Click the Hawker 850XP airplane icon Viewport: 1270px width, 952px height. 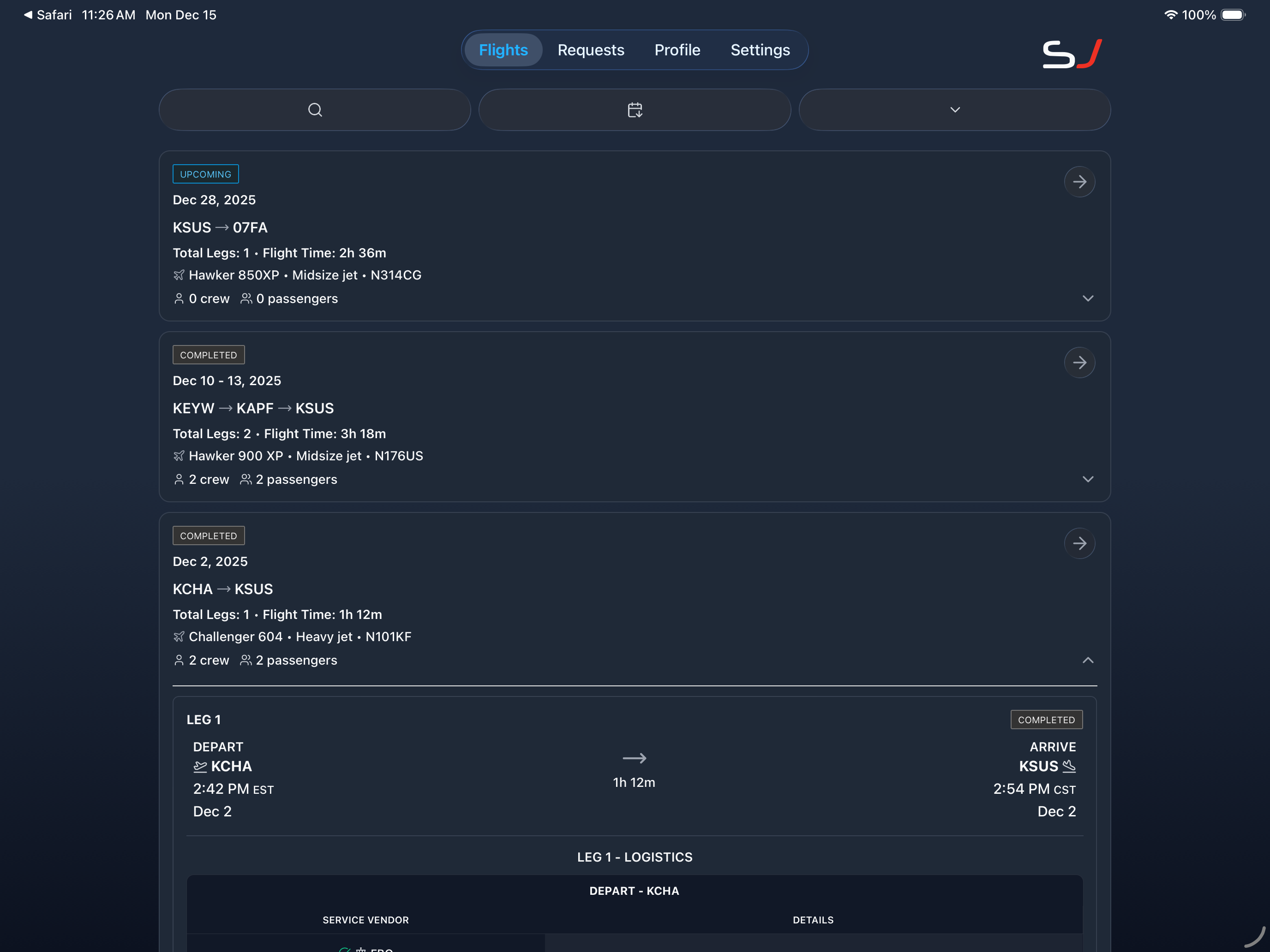pos(179,275)
